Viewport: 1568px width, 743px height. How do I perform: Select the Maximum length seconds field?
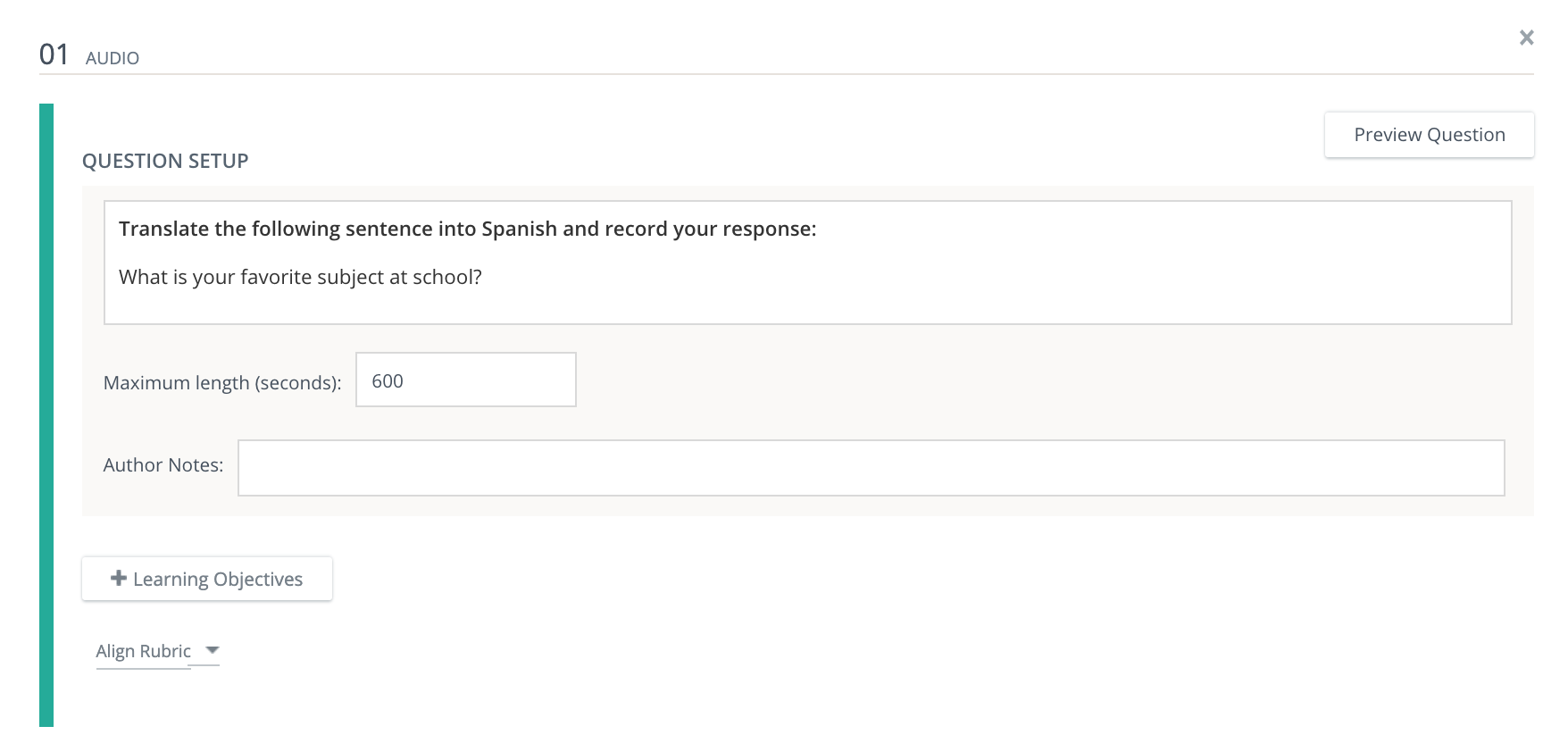click(464, 380)
